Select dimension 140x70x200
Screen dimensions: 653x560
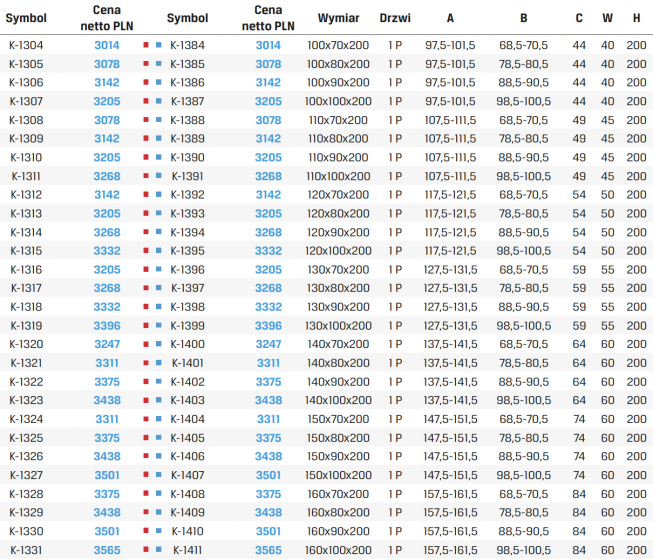(x=338, y=344)
